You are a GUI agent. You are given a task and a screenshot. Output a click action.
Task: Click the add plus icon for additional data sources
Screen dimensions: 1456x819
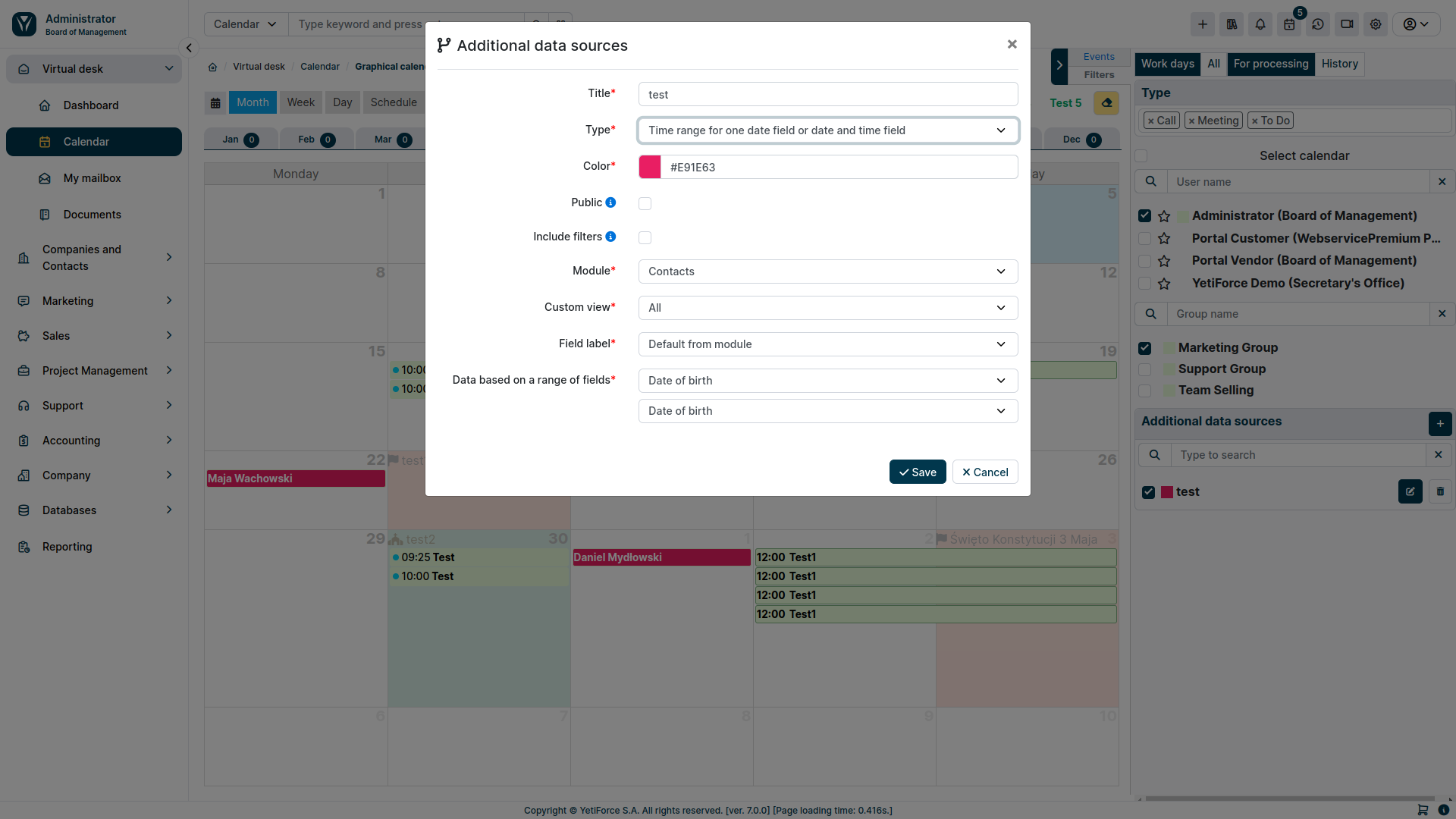[1440, 421]
